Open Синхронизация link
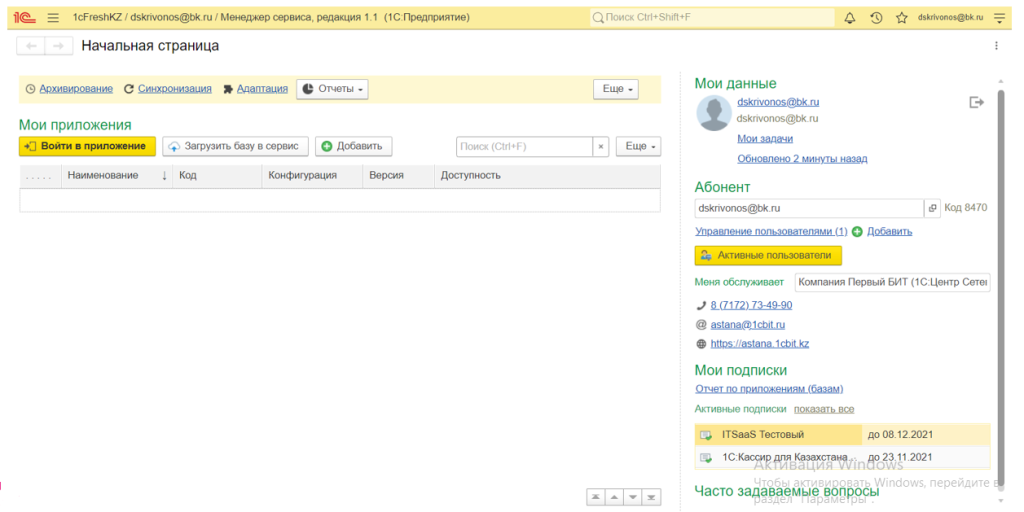The width and height of the screenshot is (1024, 512). click(174, 89)
